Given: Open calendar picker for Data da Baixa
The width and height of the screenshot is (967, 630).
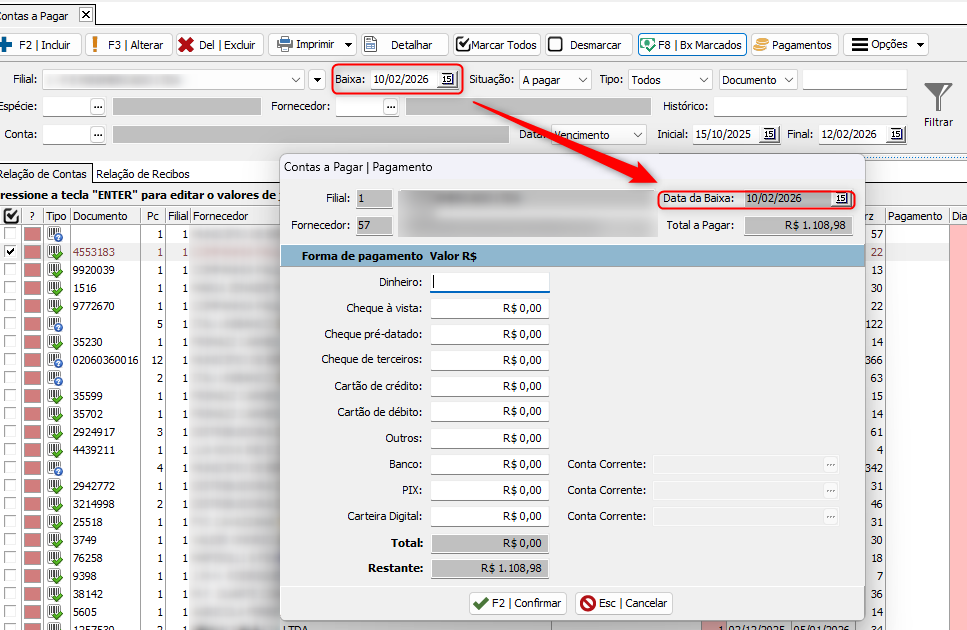Looking at the screenshot, I should pyautogui.click(x=841, y=199).
